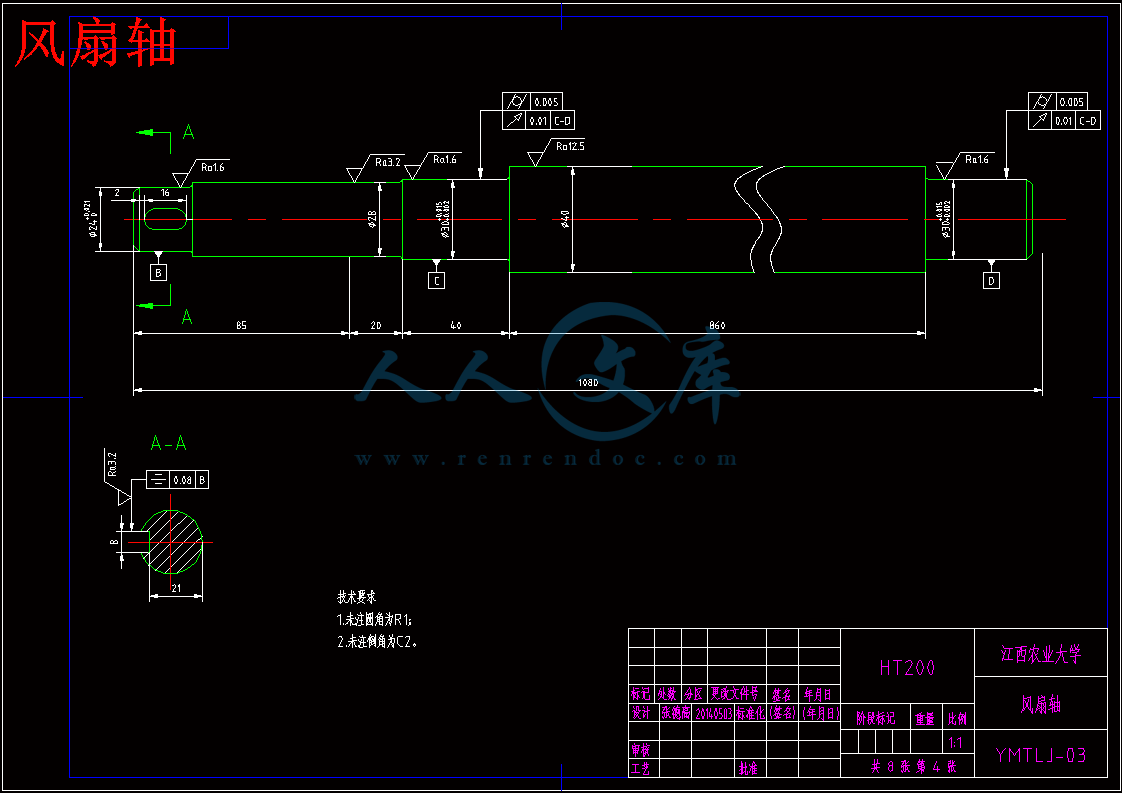Screen dimensions: 1122x793
Task: Open the www.renrendoc.com watermark link
Action: point(546,459)
